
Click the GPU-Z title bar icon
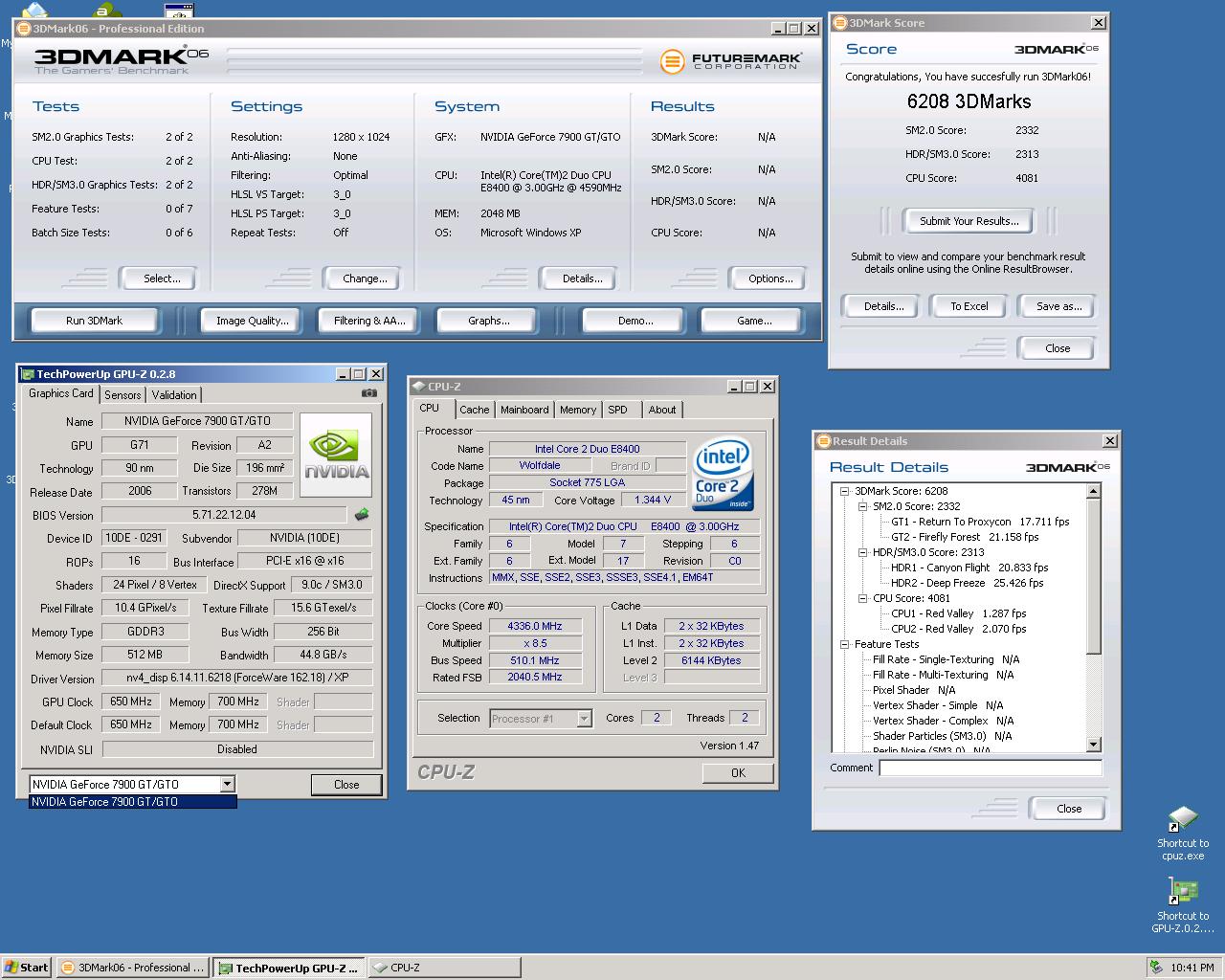(28, 374)
